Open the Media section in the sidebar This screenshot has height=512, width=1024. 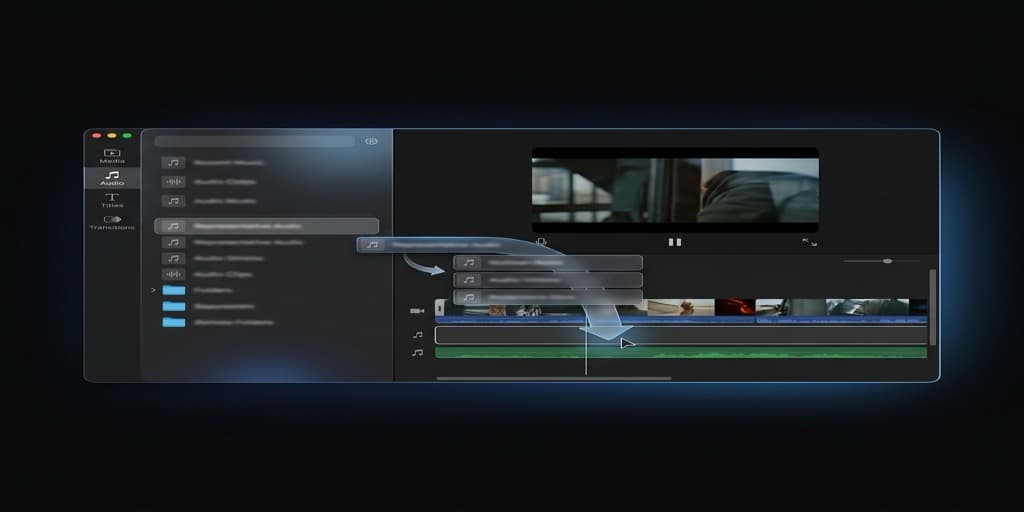point(112,156)
